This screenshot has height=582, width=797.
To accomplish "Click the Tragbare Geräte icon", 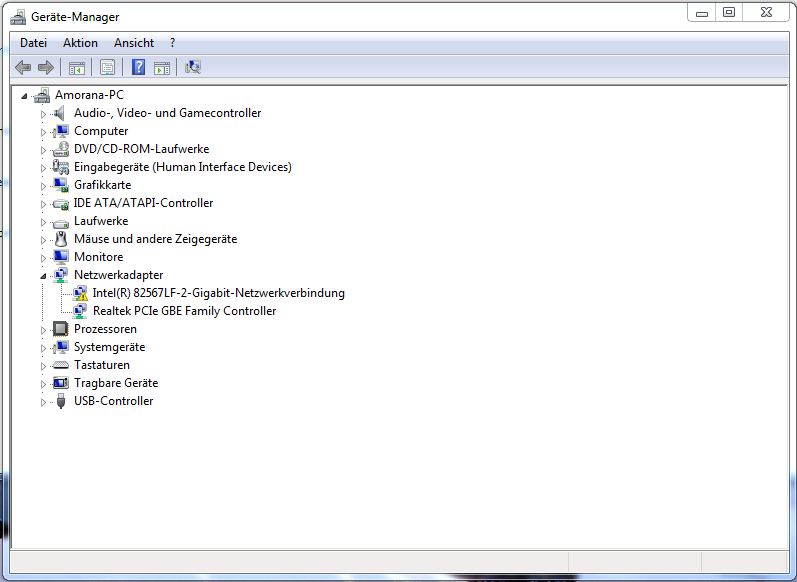I will (61, 383).
